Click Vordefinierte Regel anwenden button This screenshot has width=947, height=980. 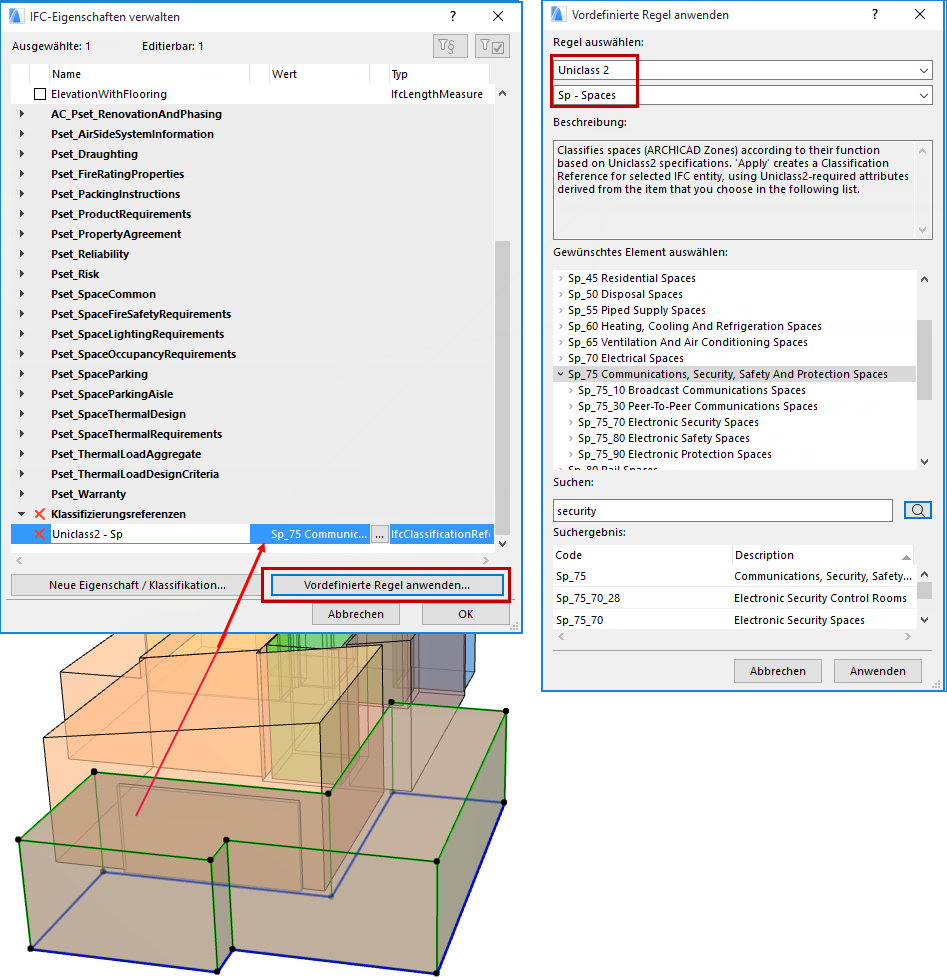coord(387,585)
